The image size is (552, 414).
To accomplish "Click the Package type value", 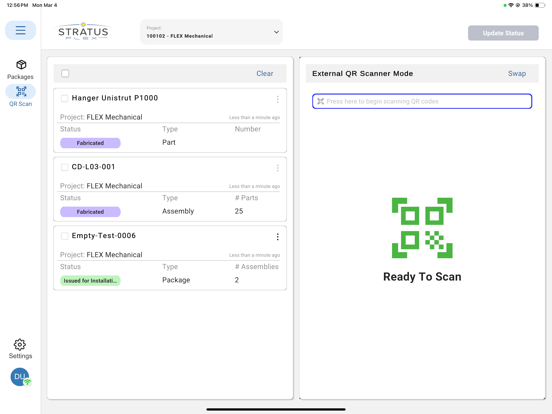I will [x=176, y=280].
